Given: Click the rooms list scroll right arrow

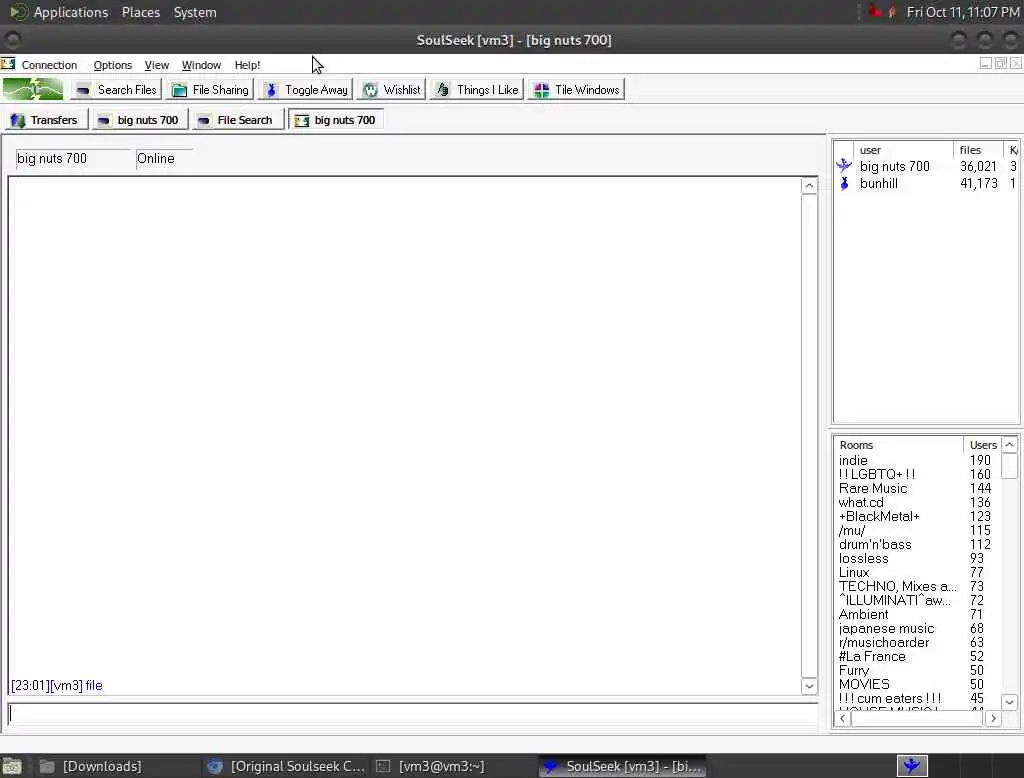Looking at the screenshot, I should (x=993, y=719).
